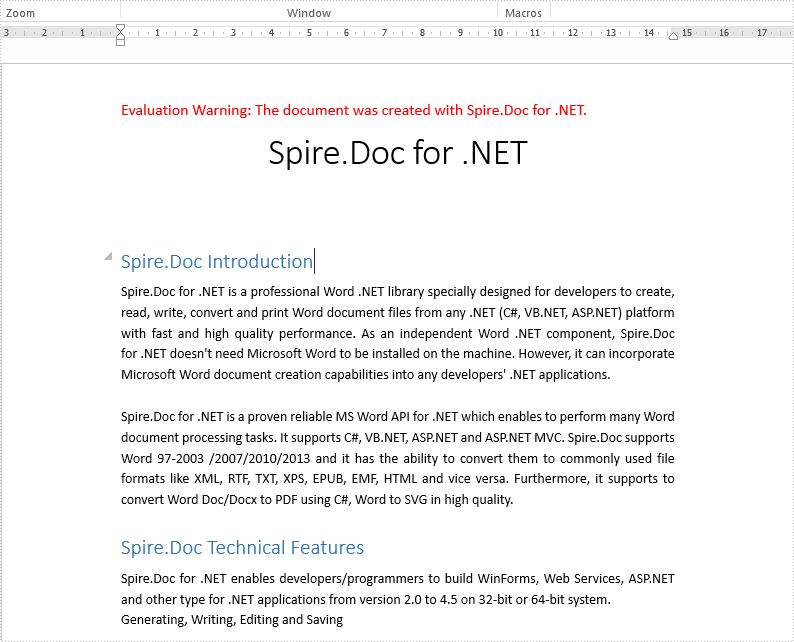Click the ruler's left margin at 2
794x642 pixels.
click(x=44, y=33)
